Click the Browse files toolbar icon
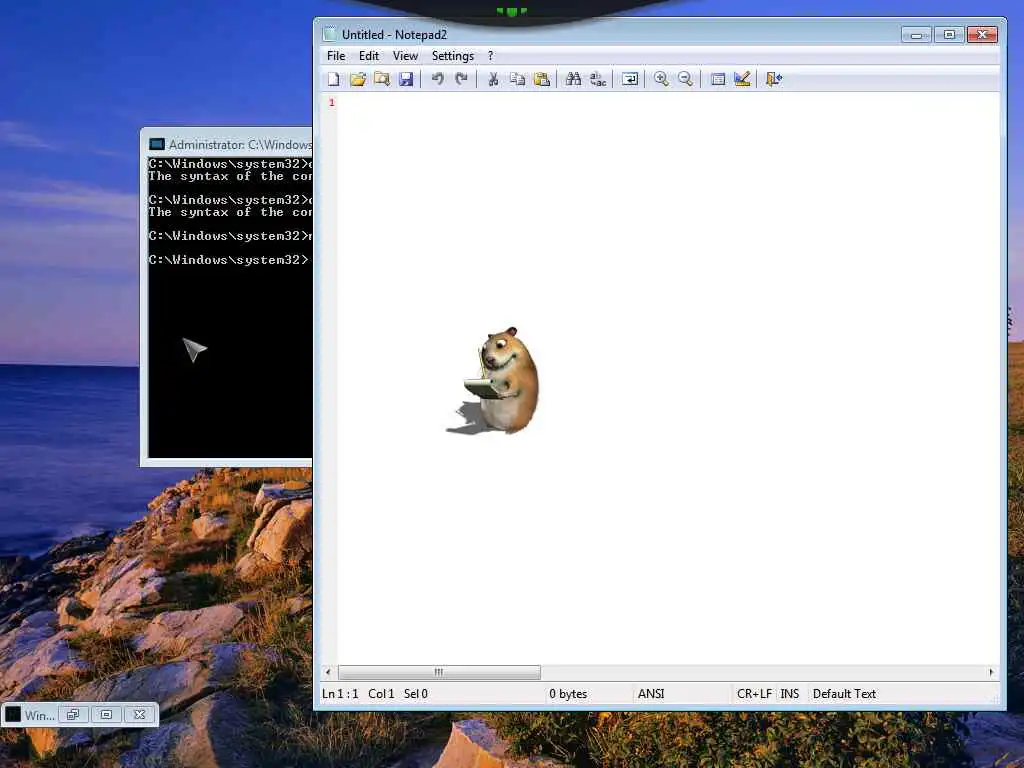This screenshot has width=1024, height=768. coord(382,79)
